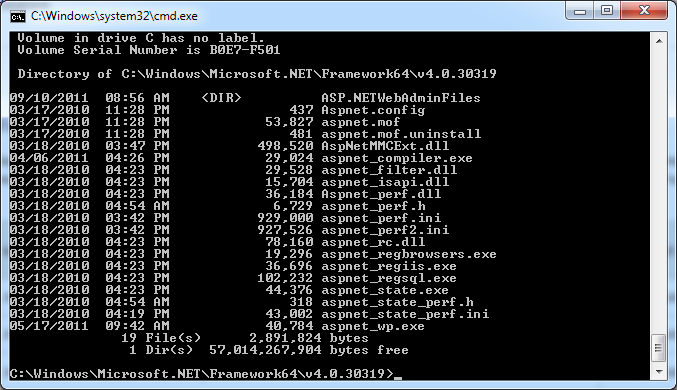
Task: Close the cmd.exe window
Action: click(645, 11)
